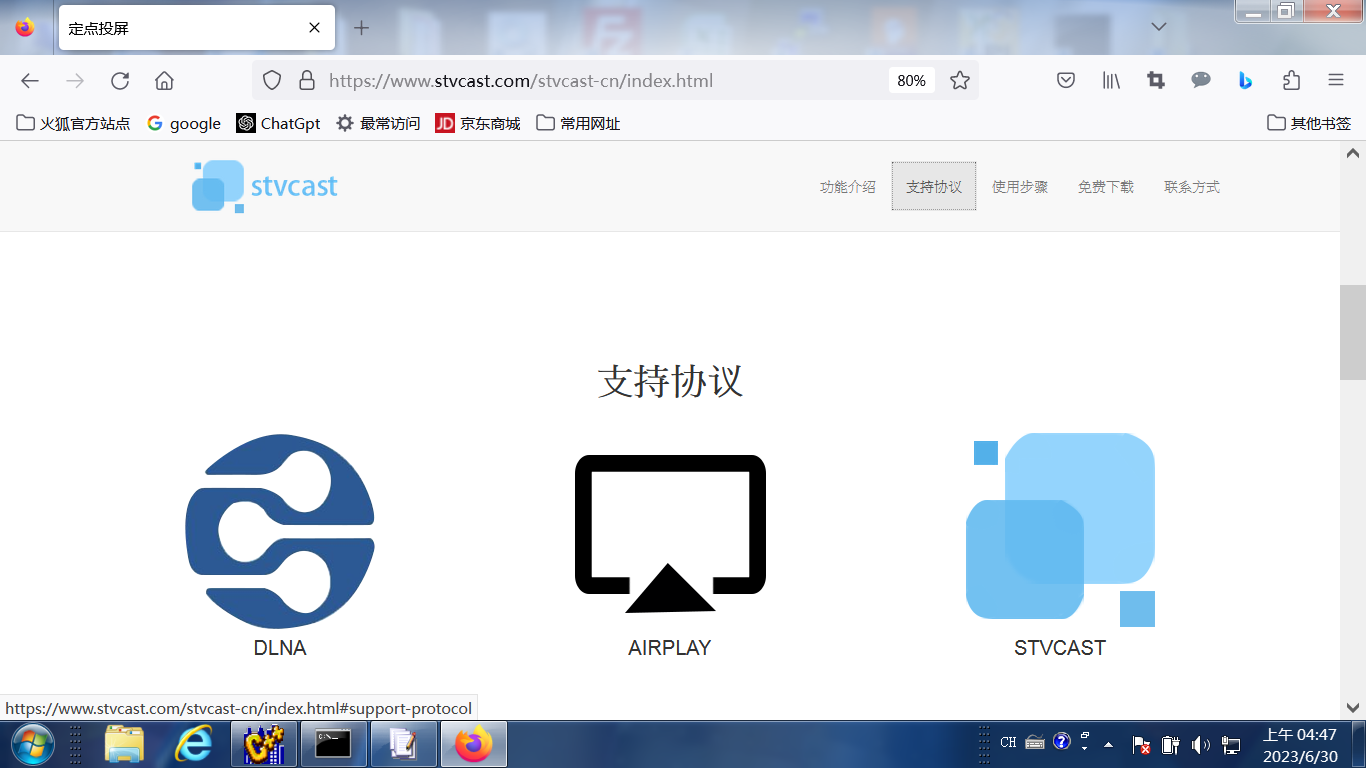Click the STVCAST text label
The height and width of the screenshot is (768, 1366).
pyautogui.click(x=1060, y=648)
